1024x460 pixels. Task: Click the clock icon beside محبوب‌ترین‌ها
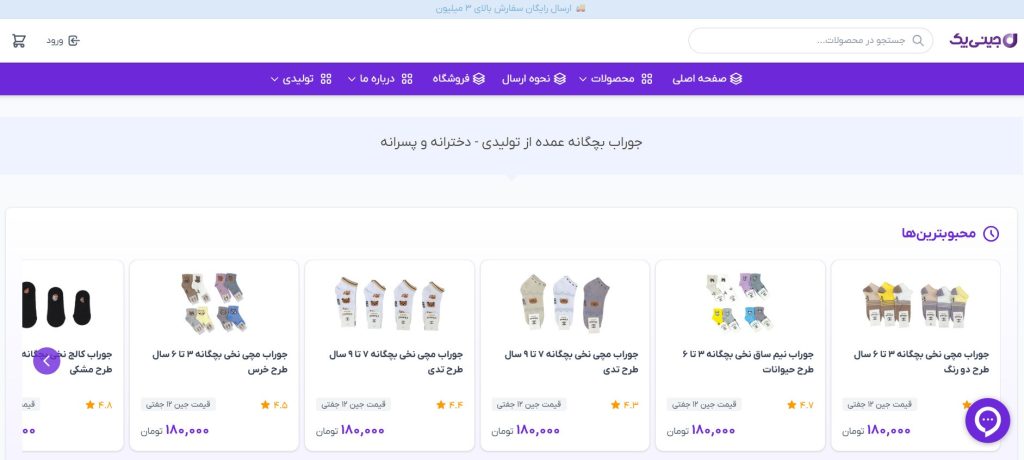[x=991, y=234]
